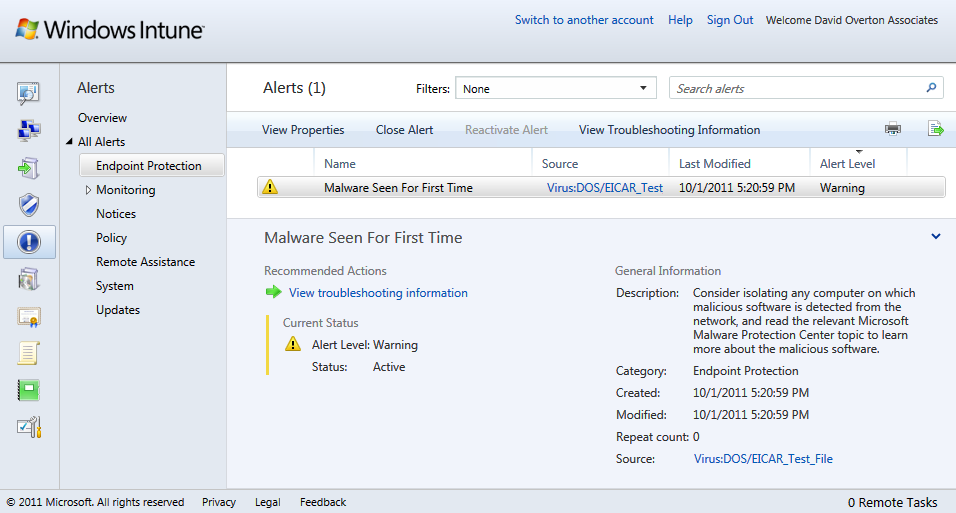Screen dimensions: 956x513
Task: Select Policy in the alerts tree
Action: (x=111, y=238)
